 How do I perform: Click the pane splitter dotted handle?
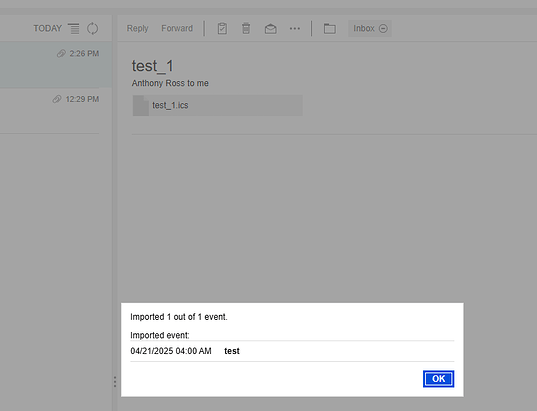pyautogui.click(x=115, y=382)
